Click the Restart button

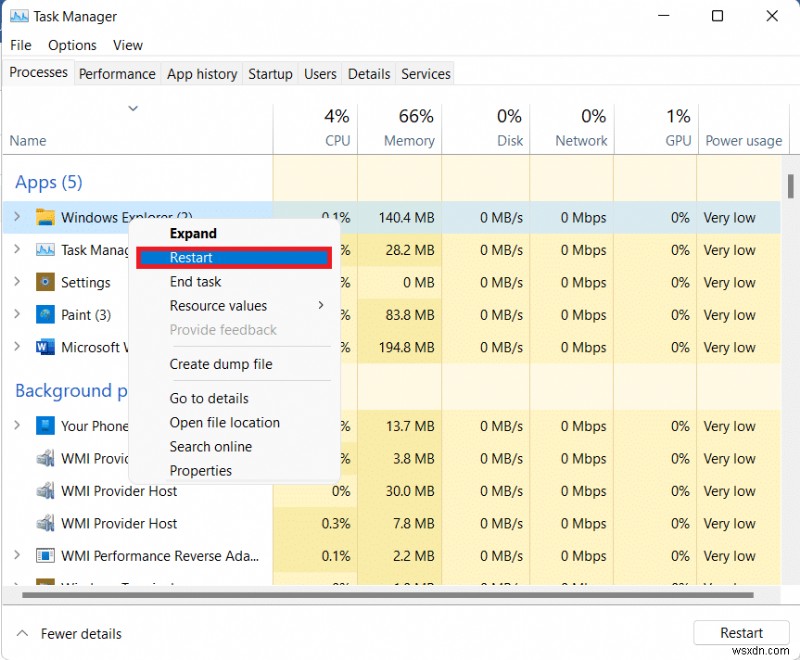coord(741,633)
